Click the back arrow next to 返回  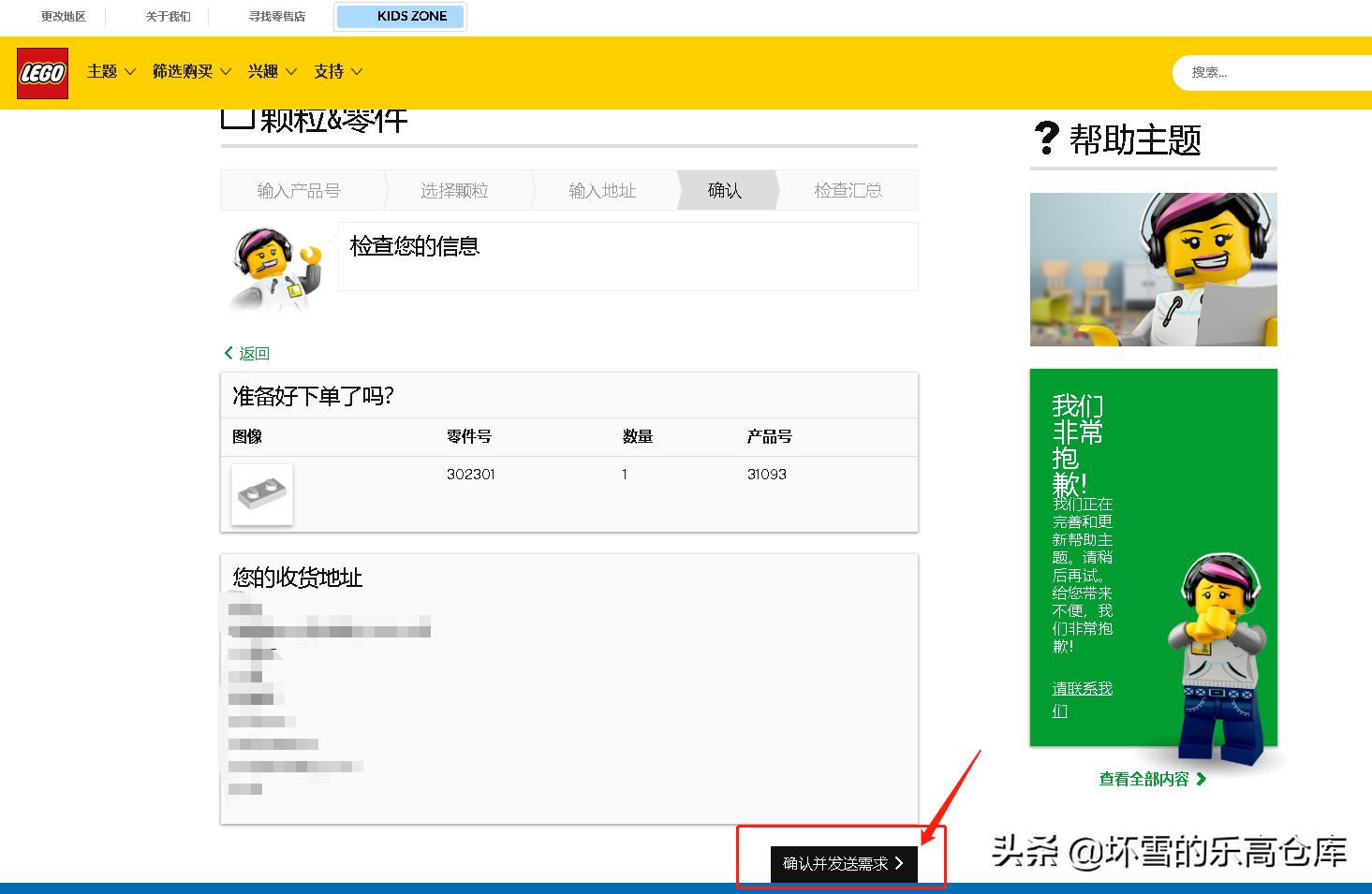[228, 353]
